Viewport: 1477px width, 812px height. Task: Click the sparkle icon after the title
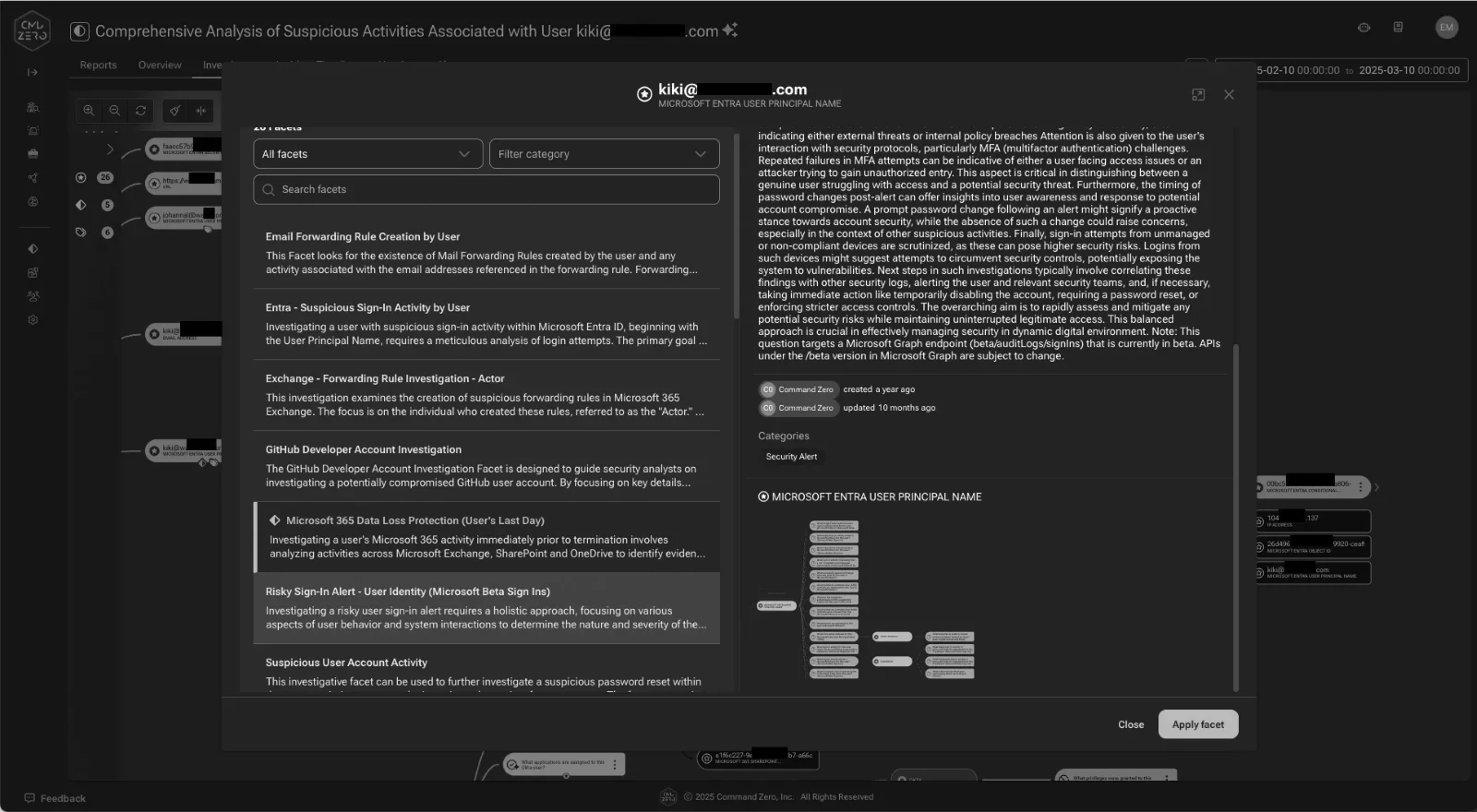pos(730,30)
